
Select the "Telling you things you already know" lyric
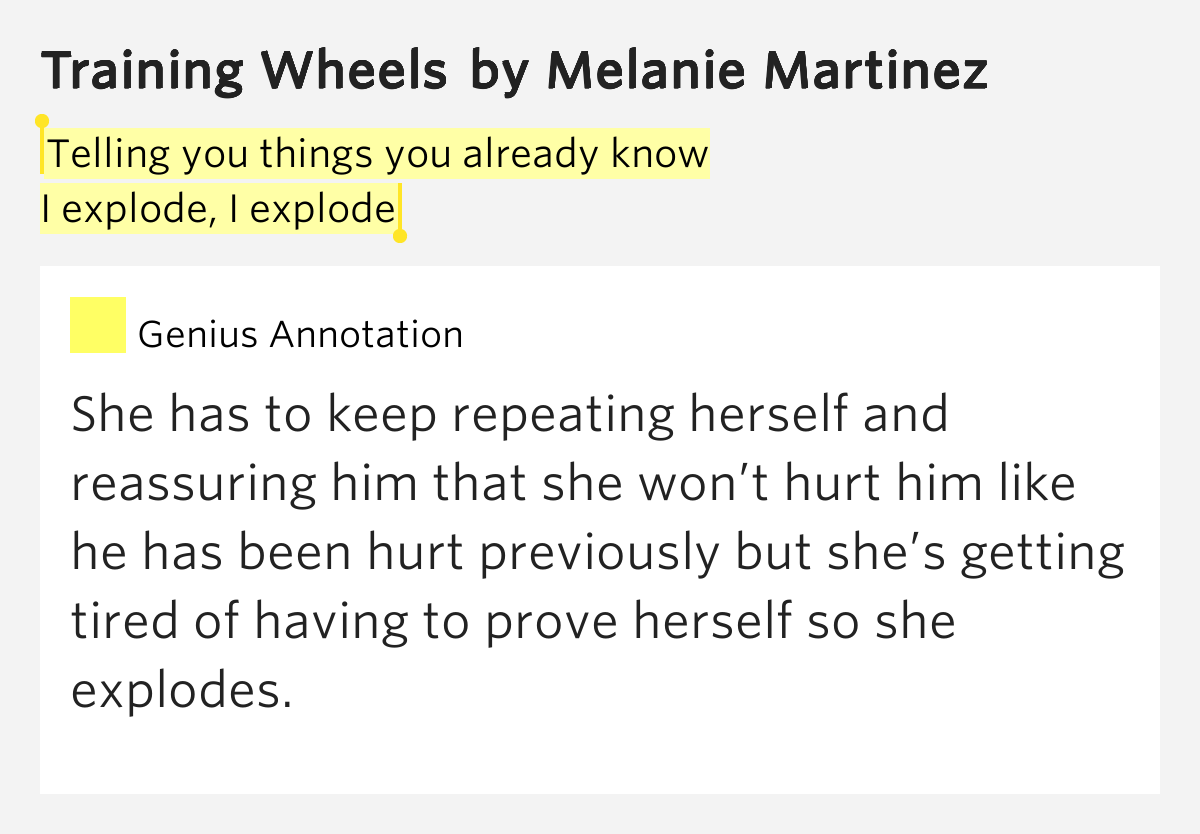click(378, 154)
